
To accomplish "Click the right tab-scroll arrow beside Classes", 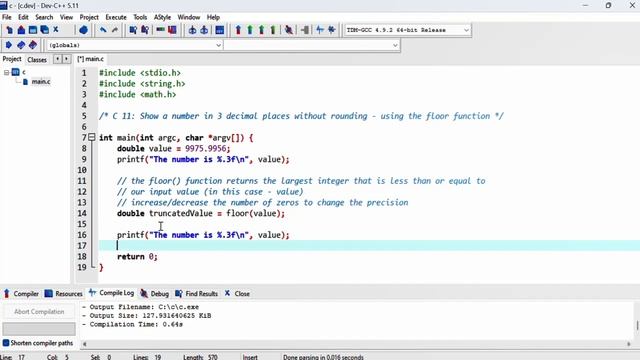I will tap(66, 59).
